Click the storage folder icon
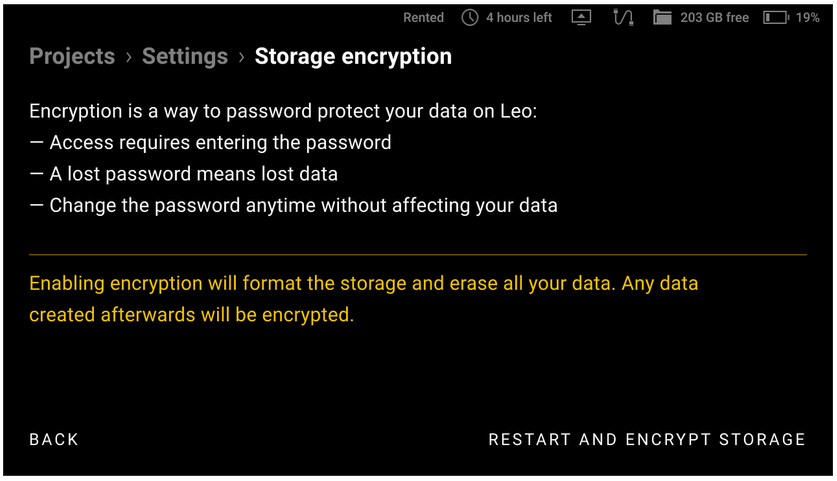Image resolution: width=837 pixels, height=481 pixels. click(x=662, y=18)
